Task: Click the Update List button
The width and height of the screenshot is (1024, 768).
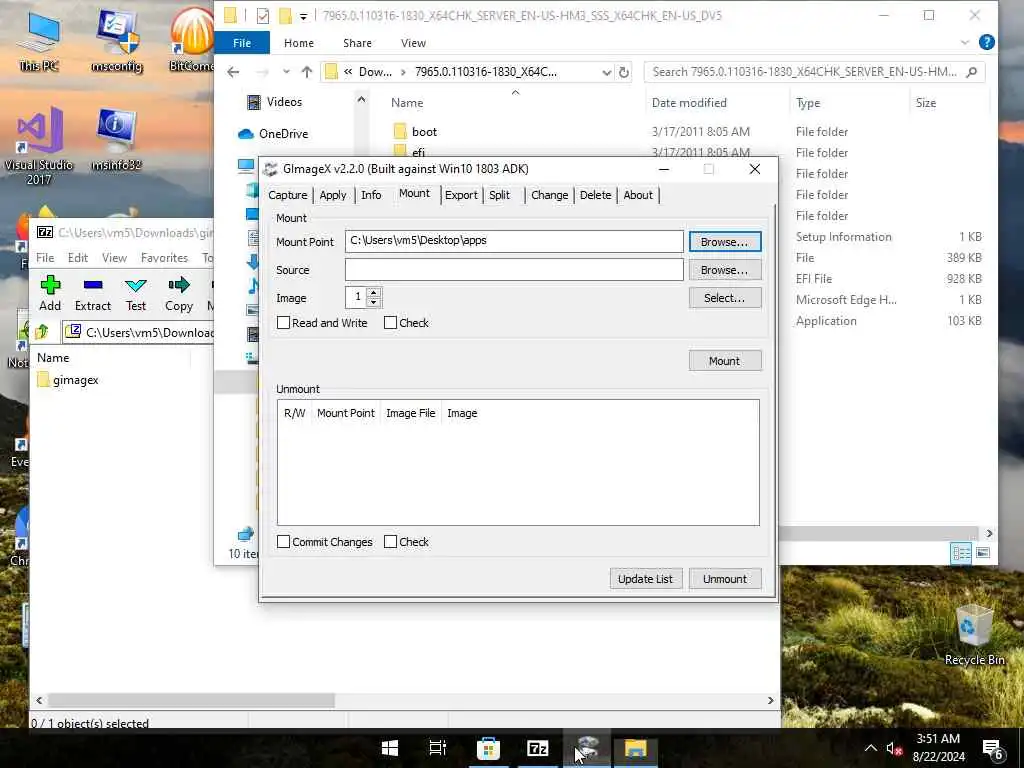Action: pos(645,579)
